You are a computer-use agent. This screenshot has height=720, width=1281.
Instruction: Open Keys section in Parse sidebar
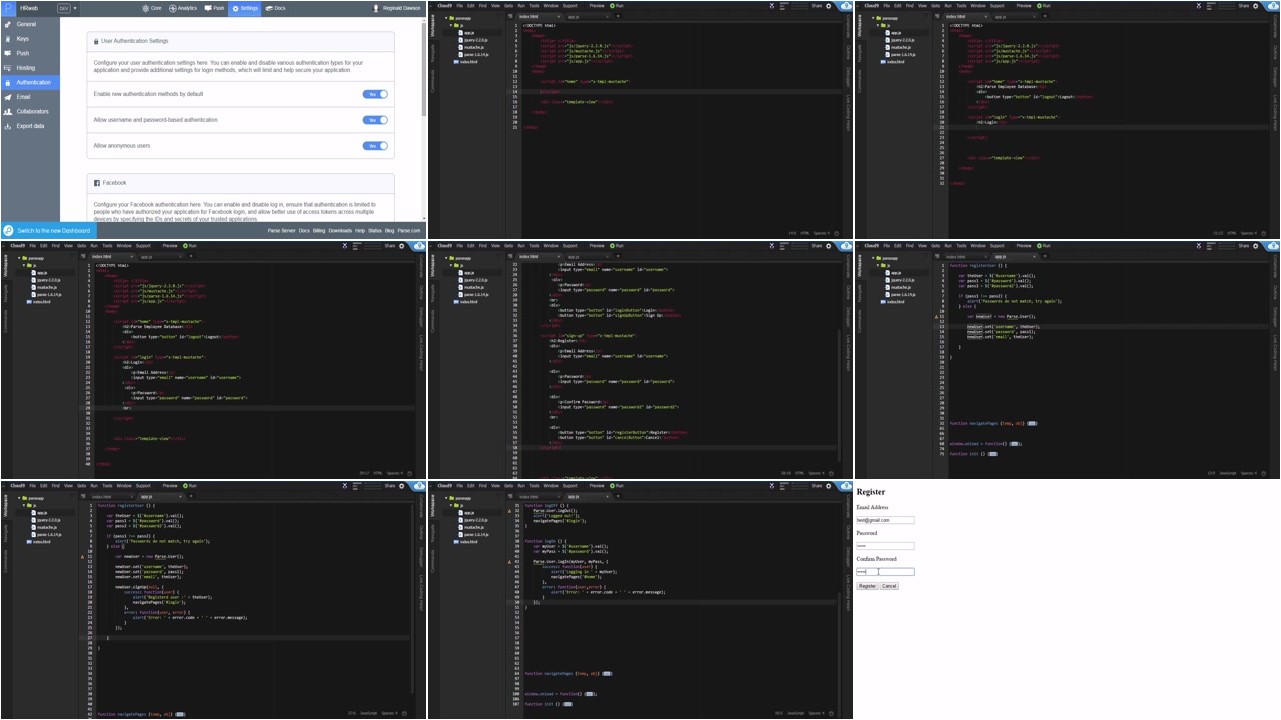tap(30, 38)
